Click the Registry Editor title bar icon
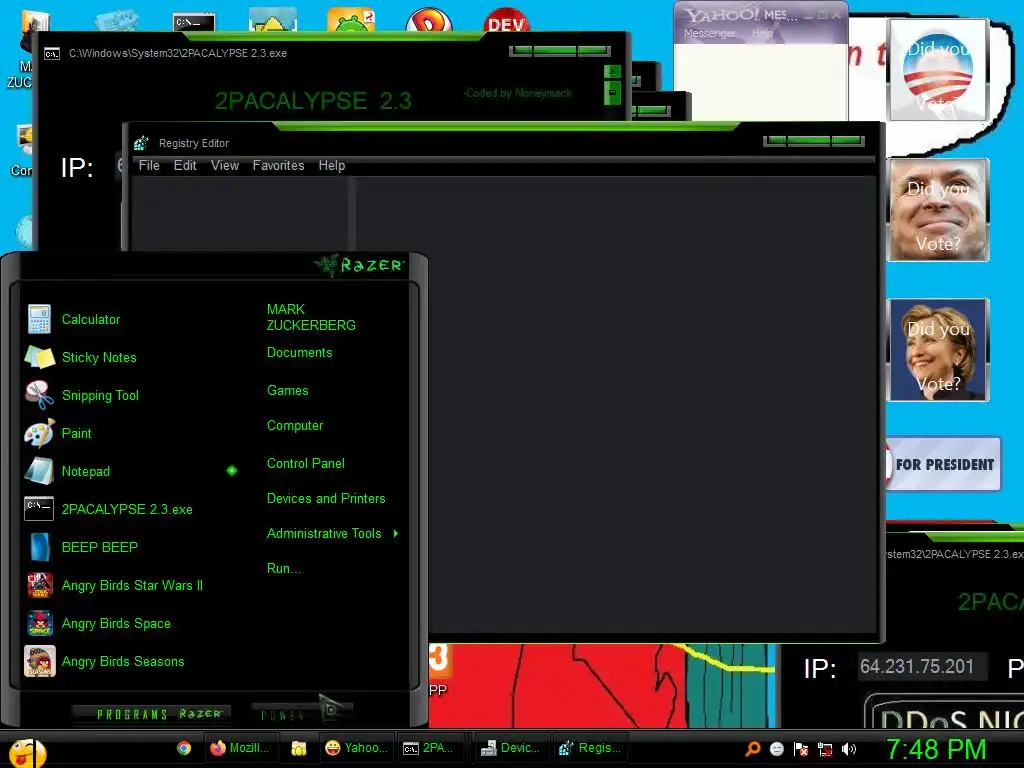This screenshot has width=1024, height=768. [x=141, y=143]
